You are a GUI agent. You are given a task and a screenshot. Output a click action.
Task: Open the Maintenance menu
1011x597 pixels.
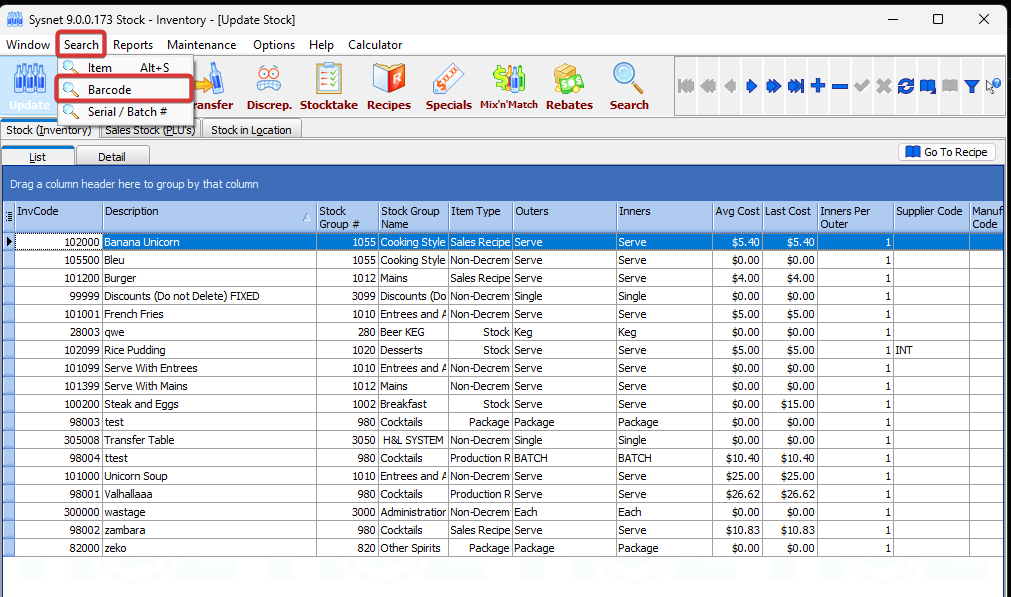coord(201,44)
